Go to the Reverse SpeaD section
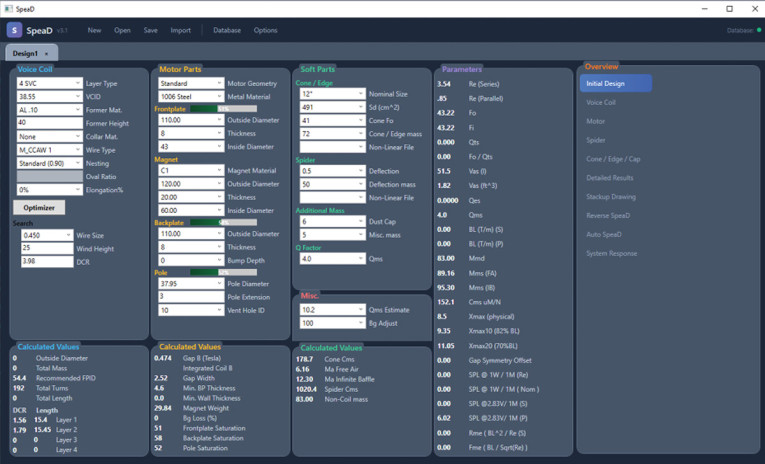The image size is (765, 464). pos(608,216)
